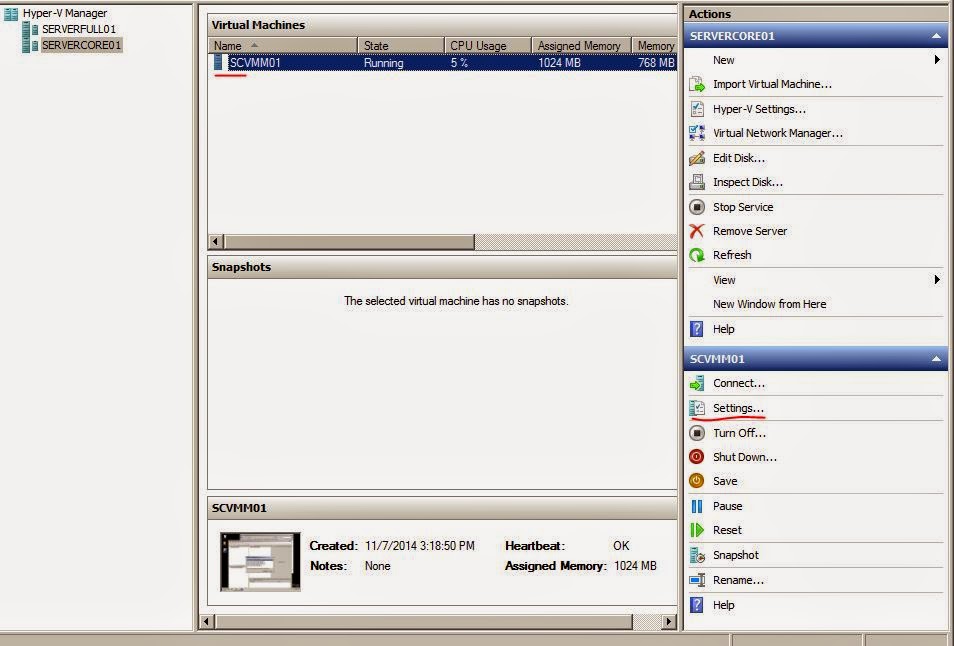Click the Hyper-V Settings icon
Image resolution: width=954 pixels, height=646 pixels.
[697, 109]
